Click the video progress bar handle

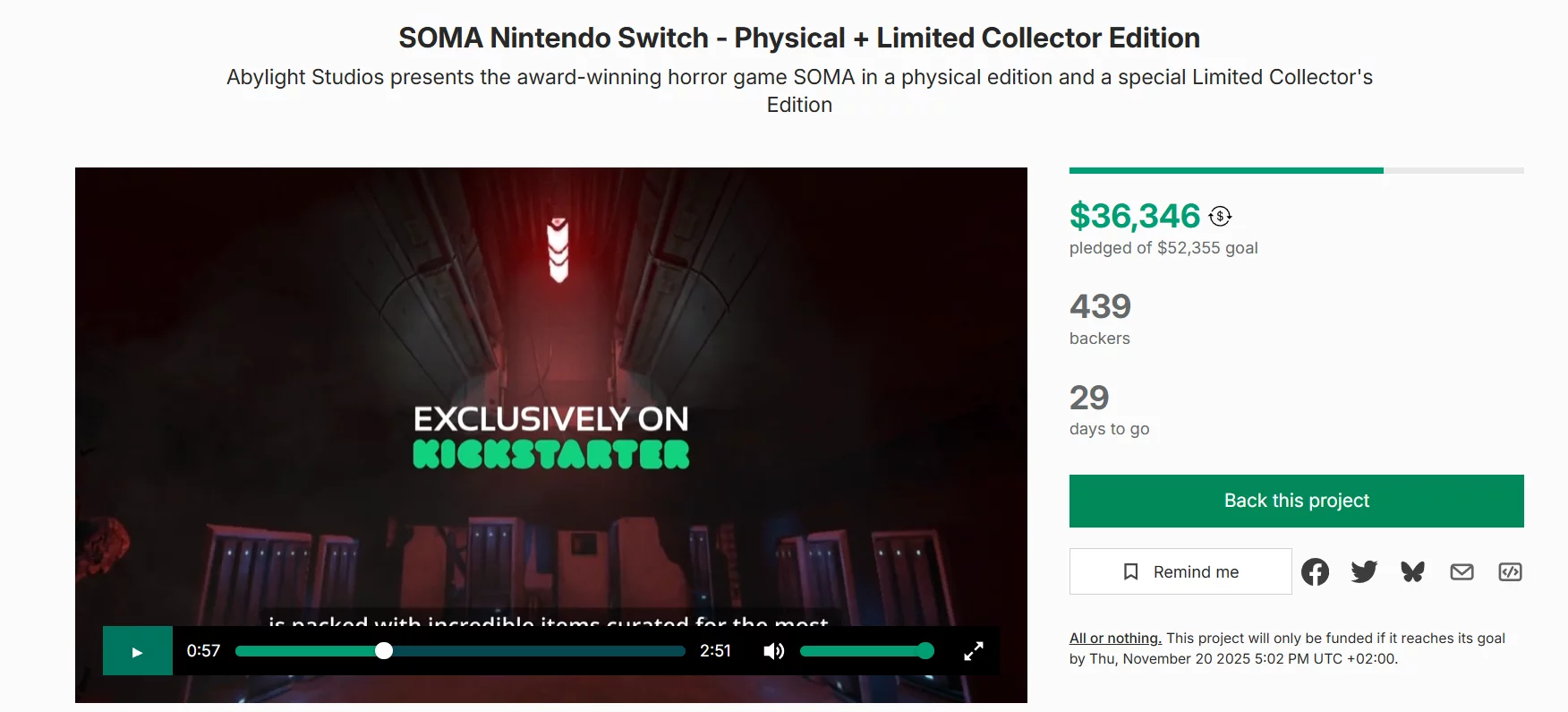[384, 651]
